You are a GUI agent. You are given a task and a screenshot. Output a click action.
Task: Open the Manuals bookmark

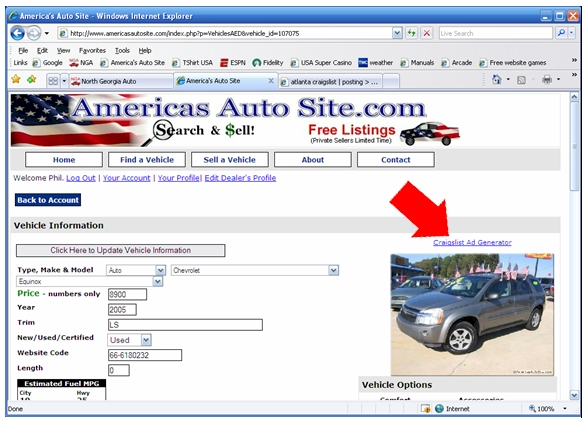417,62
